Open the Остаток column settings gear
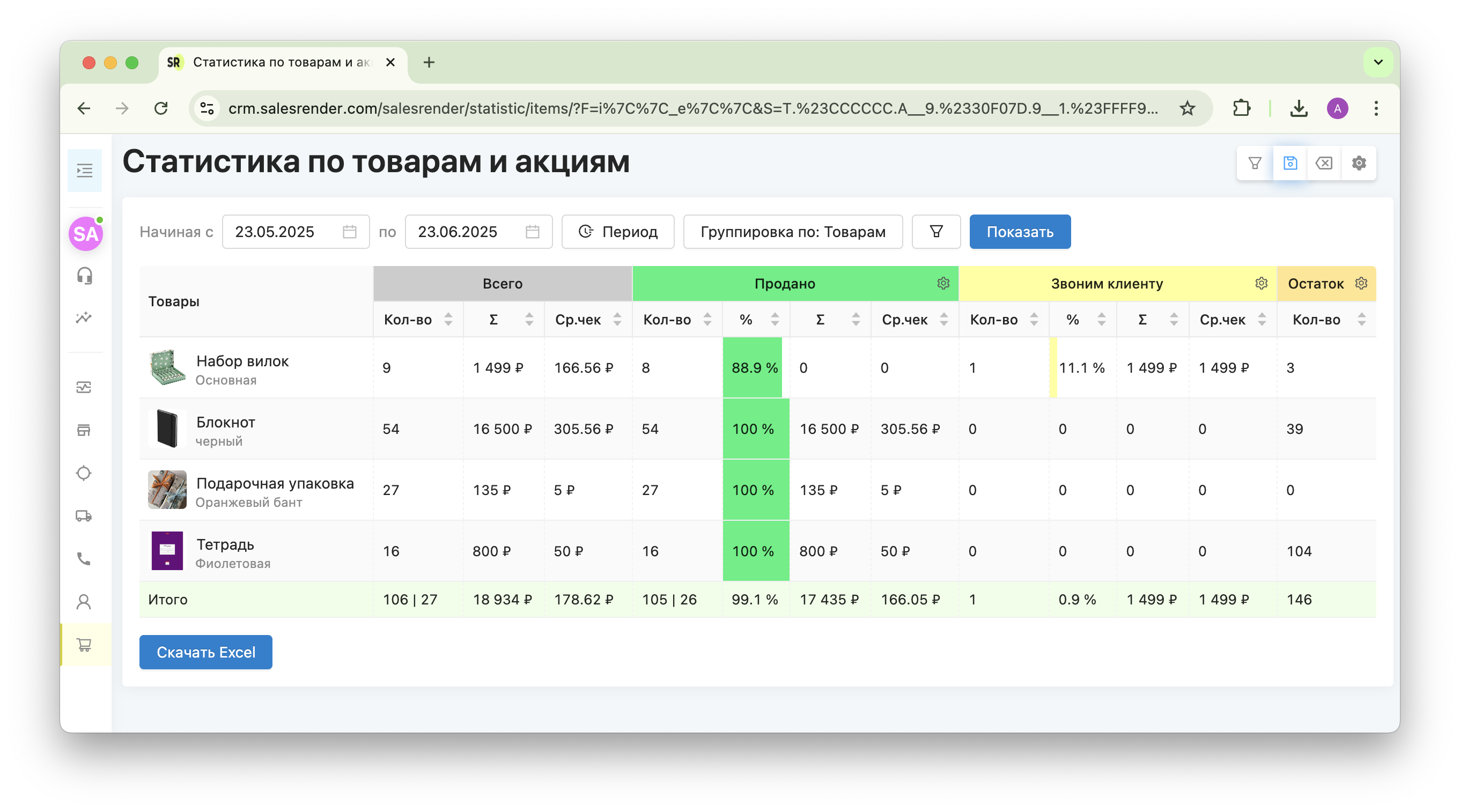Screen dimensions: 1460x812 1361,283
